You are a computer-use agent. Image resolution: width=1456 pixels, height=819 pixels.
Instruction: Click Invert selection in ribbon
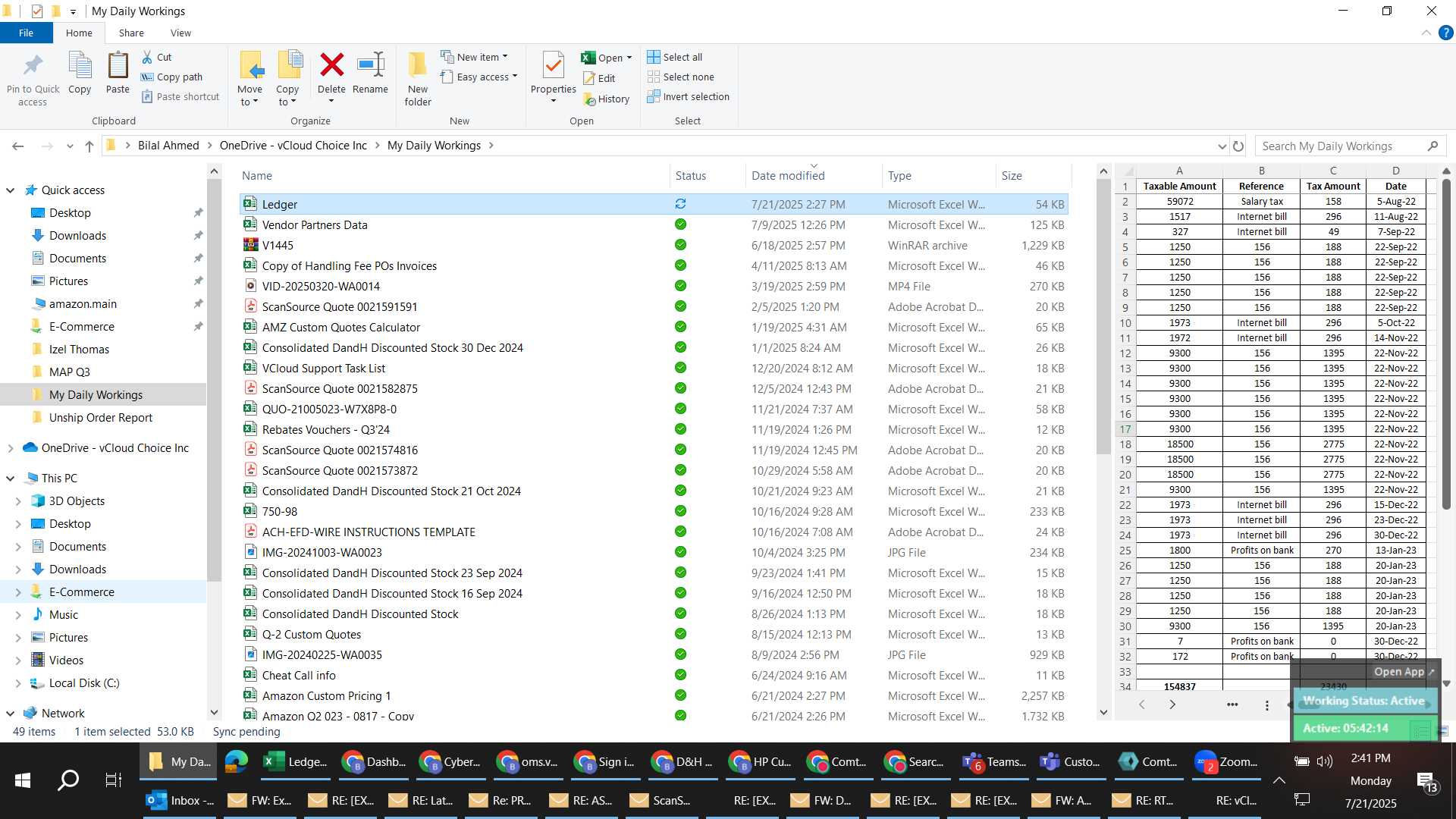pos(689,96)
